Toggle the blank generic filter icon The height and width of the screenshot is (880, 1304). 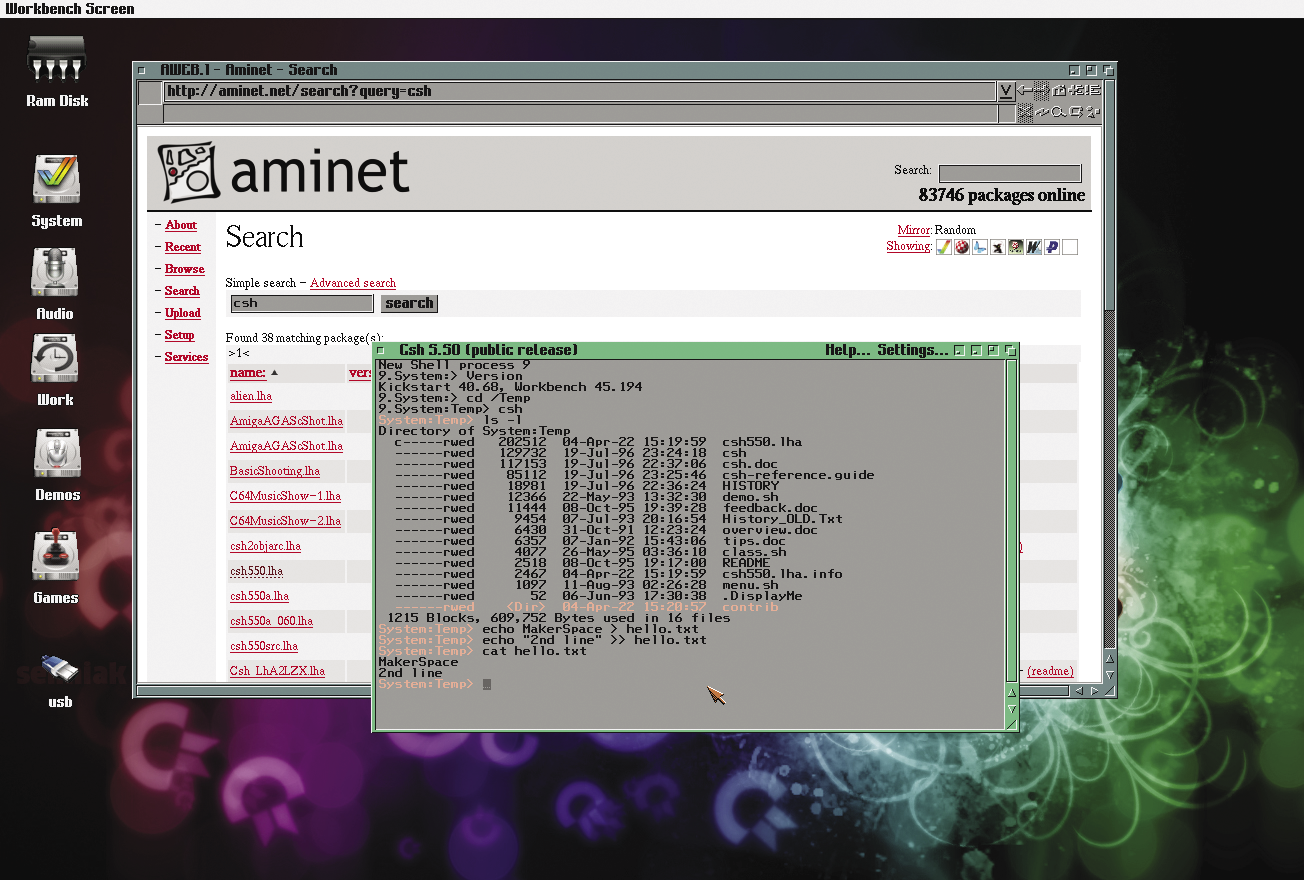(x=1070, y=247)
